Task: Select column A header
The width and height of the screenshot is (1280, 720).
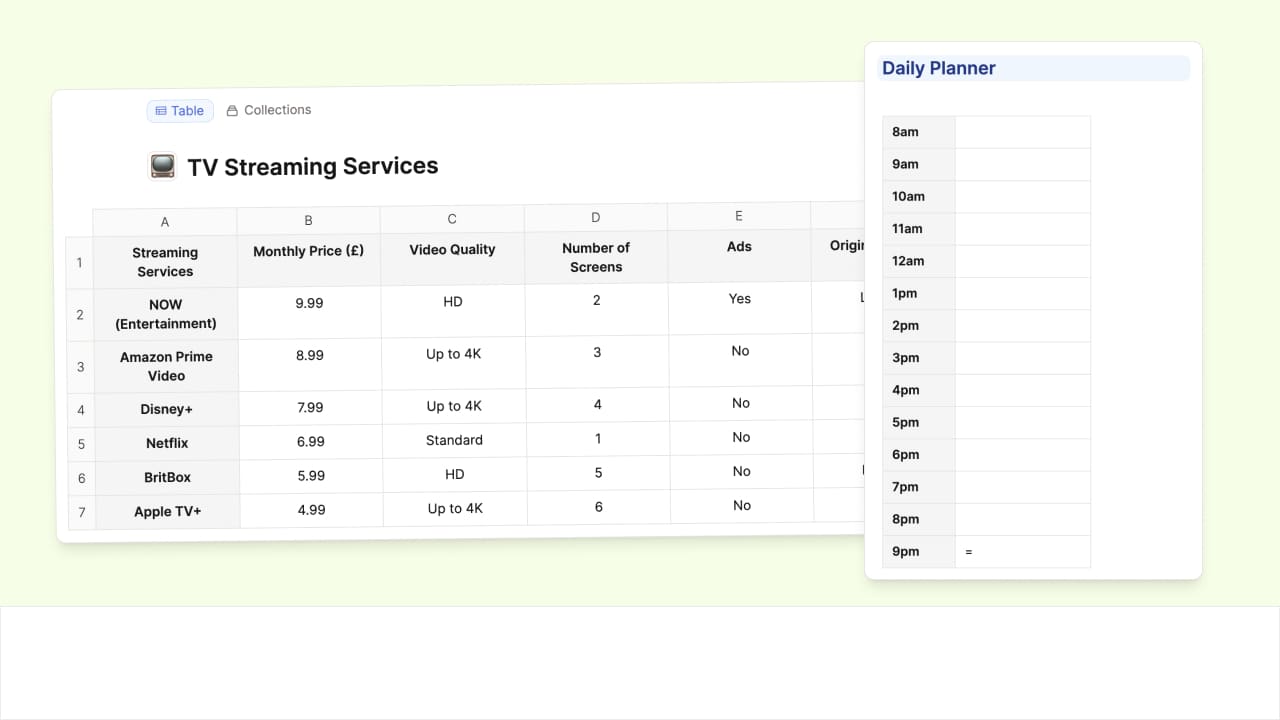Action: [x=165, y=222]
